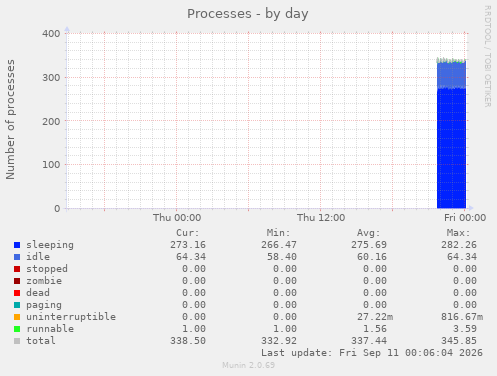The width and height of the screenshot is (497, 376).
Task: Click the uninterruptible maximum value 816.67m
Action: point(462,317)
